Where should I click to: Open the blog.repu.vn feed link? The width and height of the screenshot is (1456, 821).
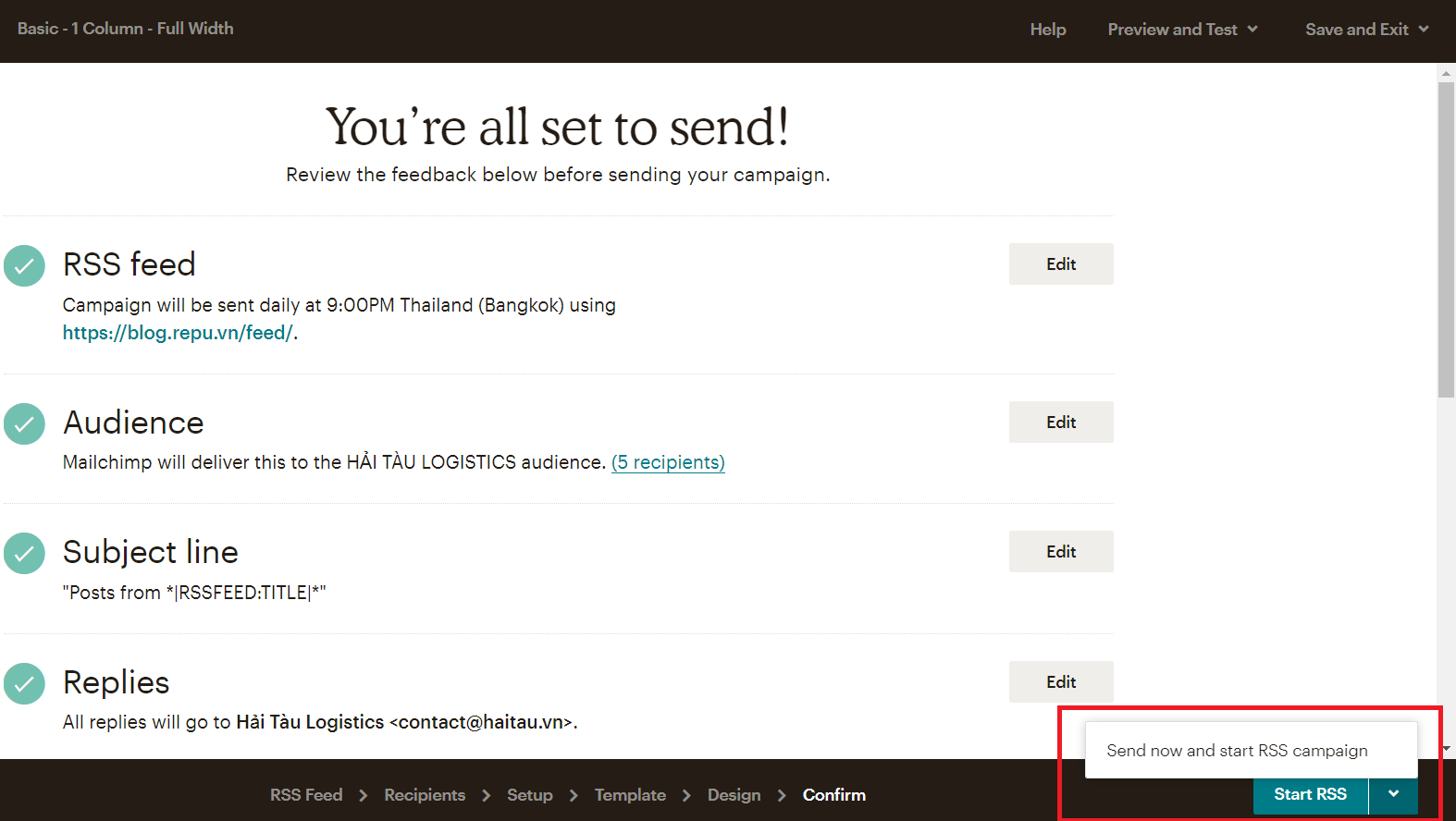tap(178, 333)
